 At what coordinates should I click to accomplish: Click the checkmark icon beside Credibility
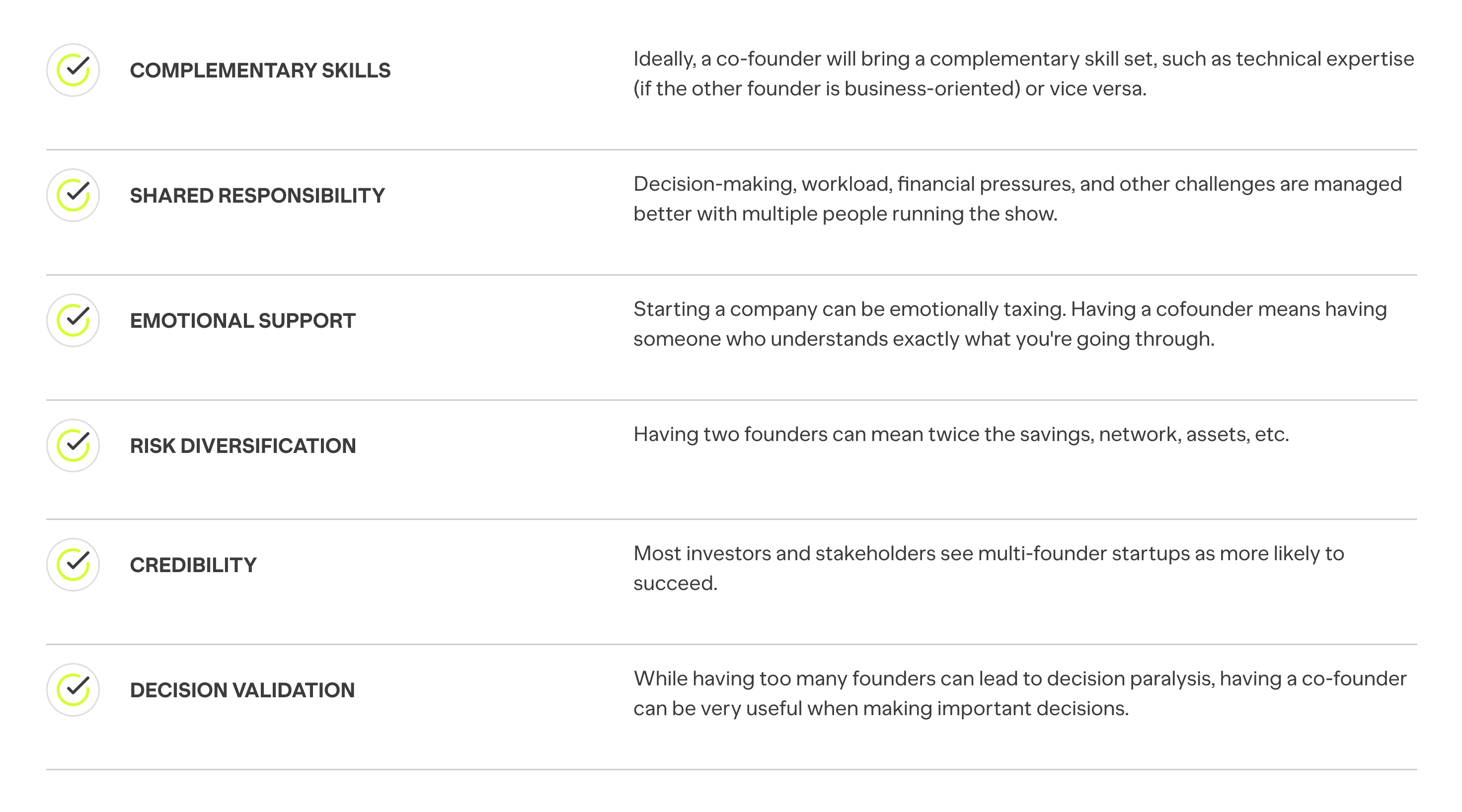73,565
